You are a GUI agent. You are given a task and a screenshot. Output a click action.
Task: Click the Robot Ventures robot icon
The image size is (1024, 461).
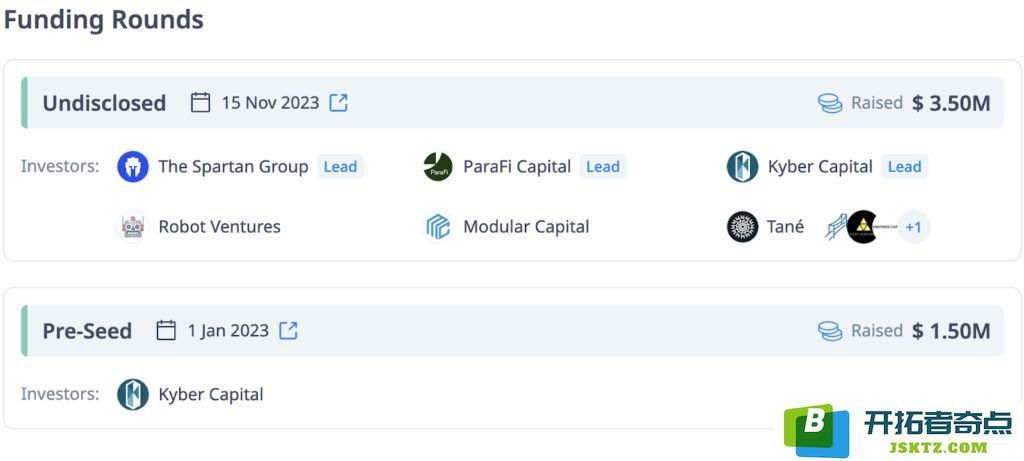(133, 227)
